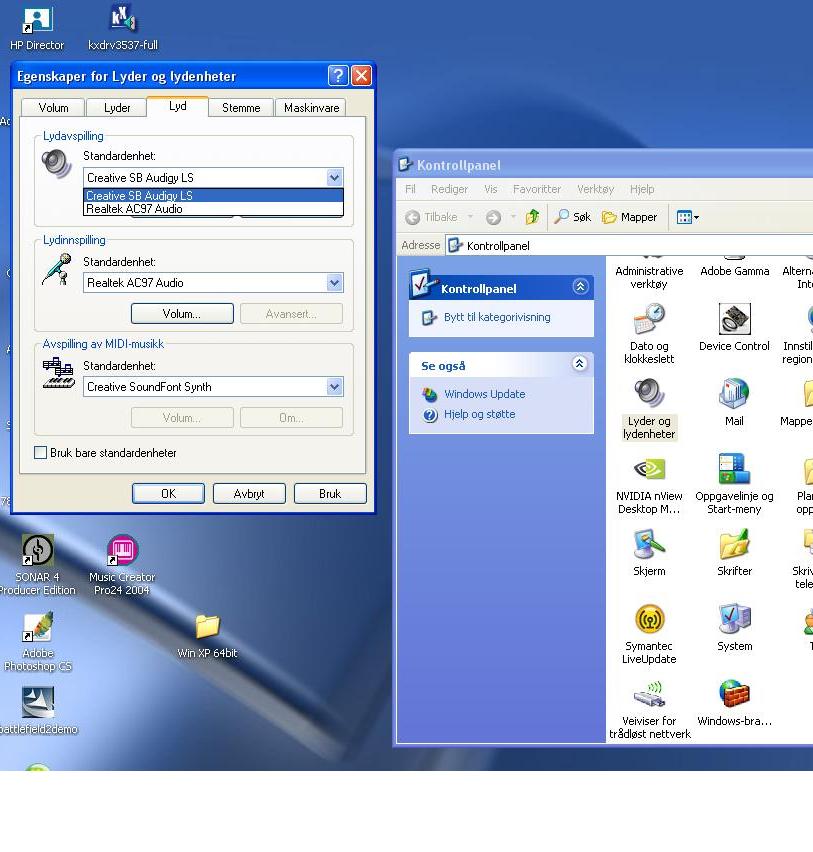Open the Windows Update link
The image size is (813, 852).
point(484,394)
